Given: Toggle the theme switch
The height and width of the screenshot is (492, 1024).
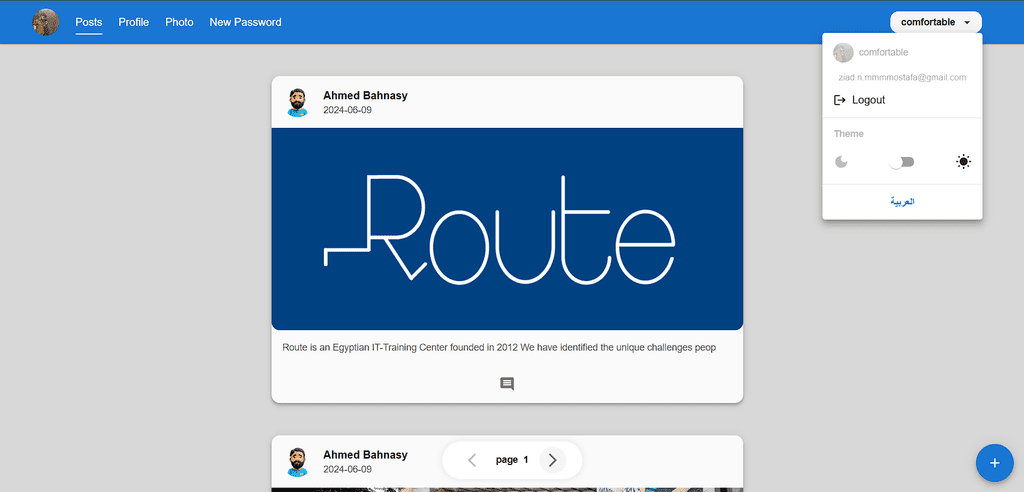Looking at the screenshot, I should (902, 162).
